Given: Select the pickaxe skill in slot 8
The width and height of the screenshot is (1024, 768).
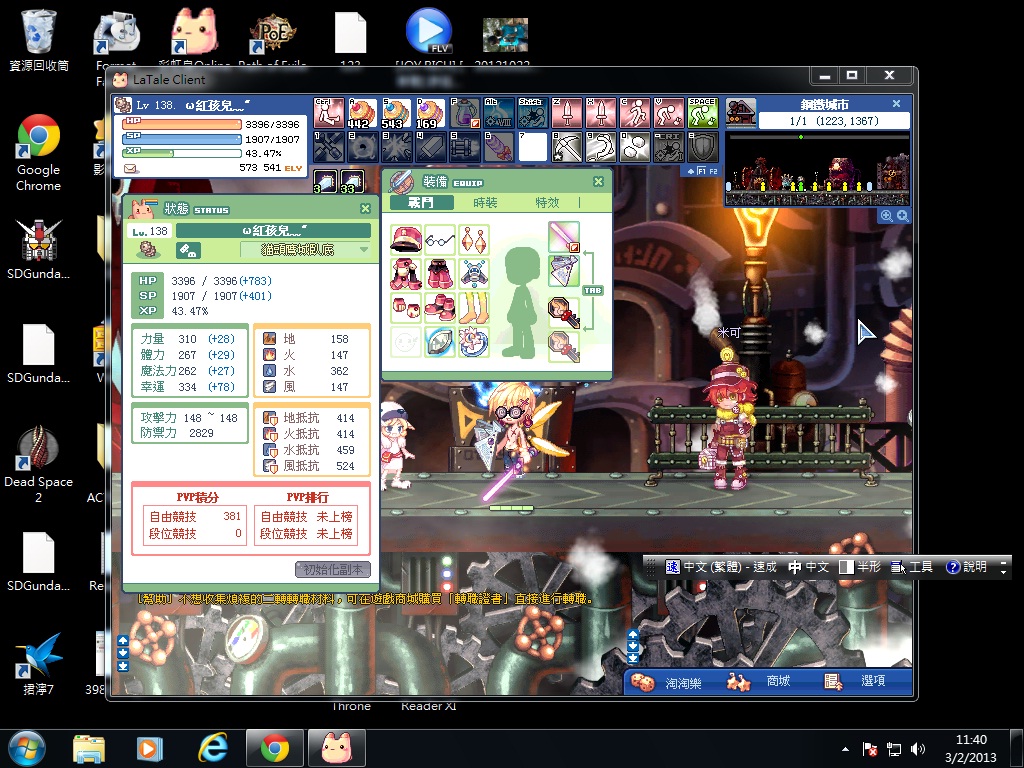Looking at the screenshot, I should pyautogui.click(x=567, y=147).
